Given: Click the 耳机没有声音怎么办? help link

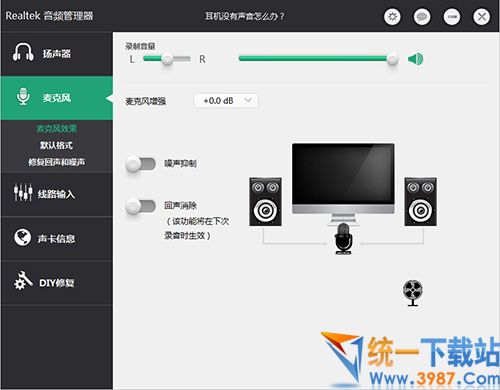Looking at the screenshot, I should (245, 16).
